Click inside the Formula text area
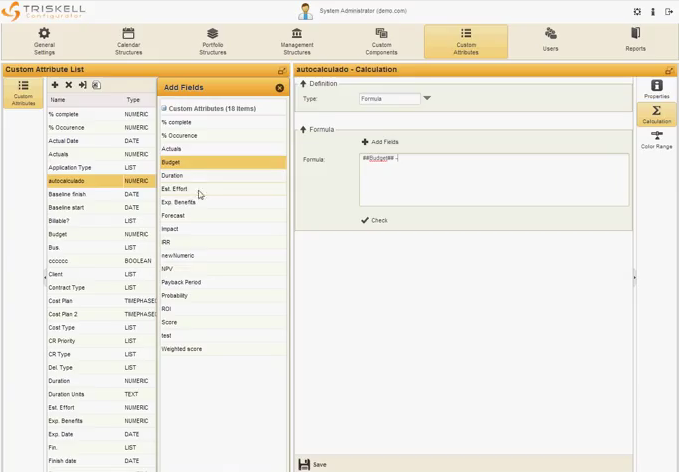The width and height of the screenshot is (679, 472). (x=494, y=180)
